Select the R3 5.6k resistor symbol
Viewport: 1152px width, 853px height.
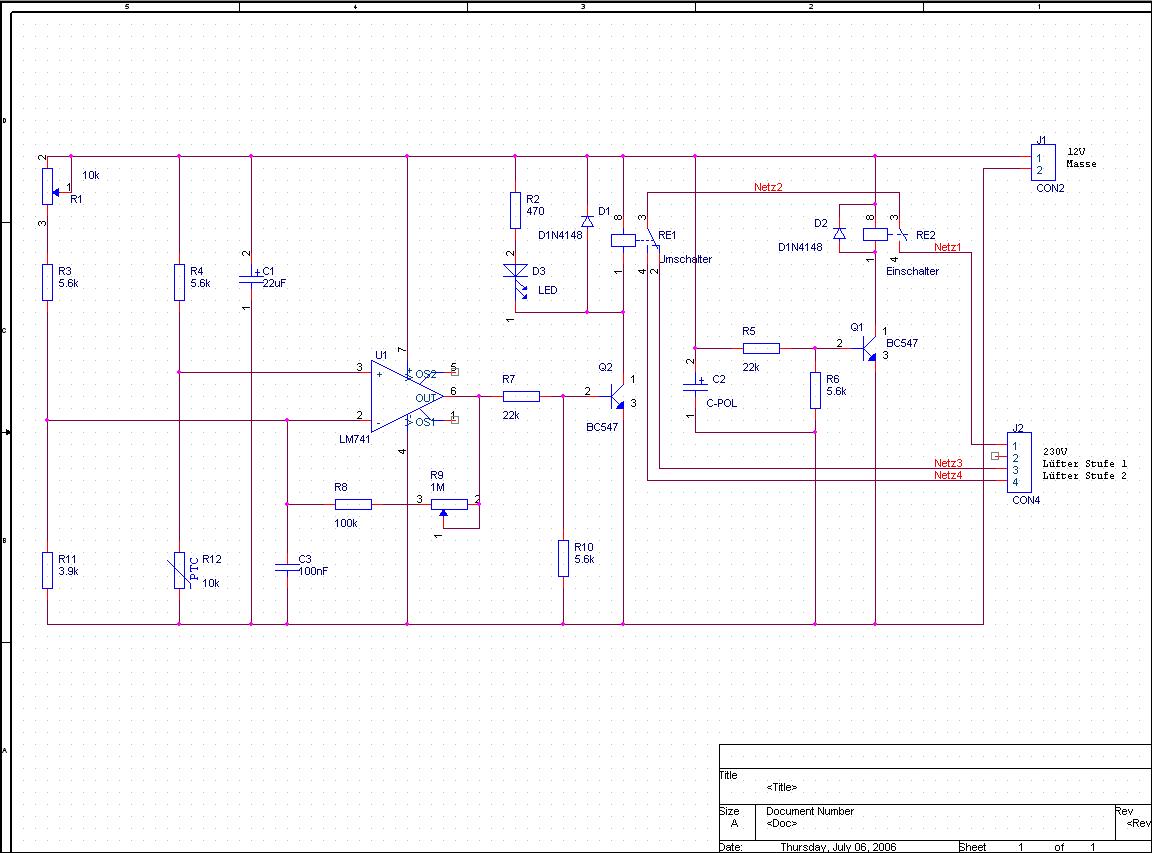[47, 283]
